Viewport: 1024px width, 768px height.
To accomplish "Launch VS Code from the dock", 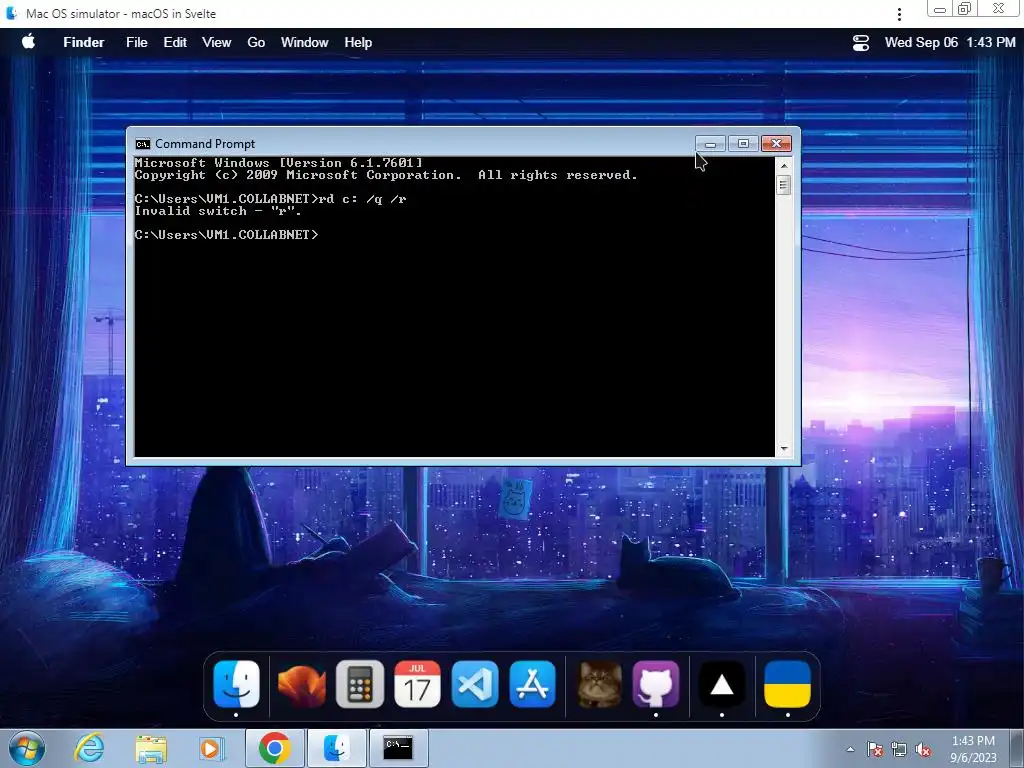I will tap(475, 684).
